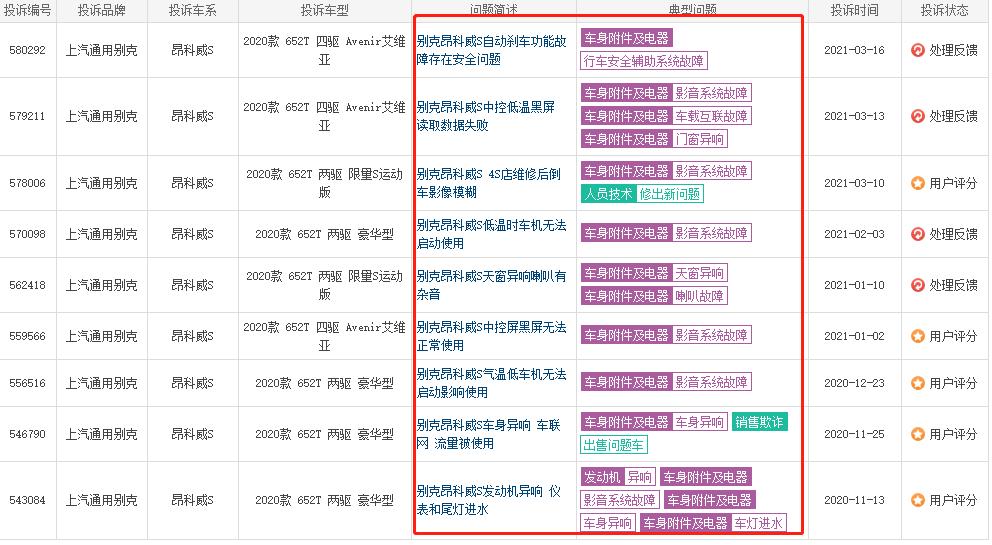Click 投诉车型 column header

[324, 10]
